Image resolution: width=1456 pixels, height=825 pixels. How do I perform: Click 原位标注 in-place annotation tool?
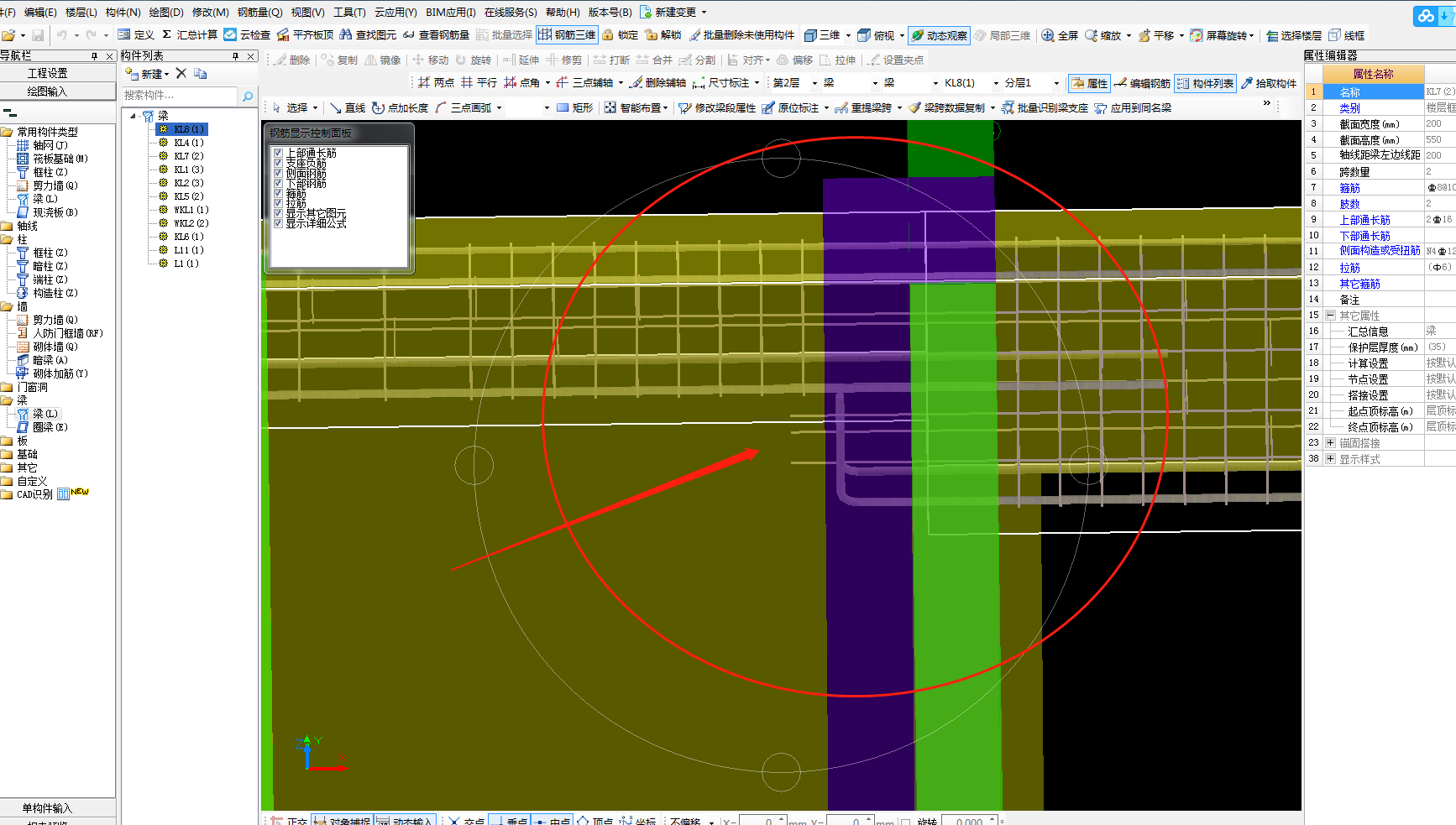[x=794, y=107]
